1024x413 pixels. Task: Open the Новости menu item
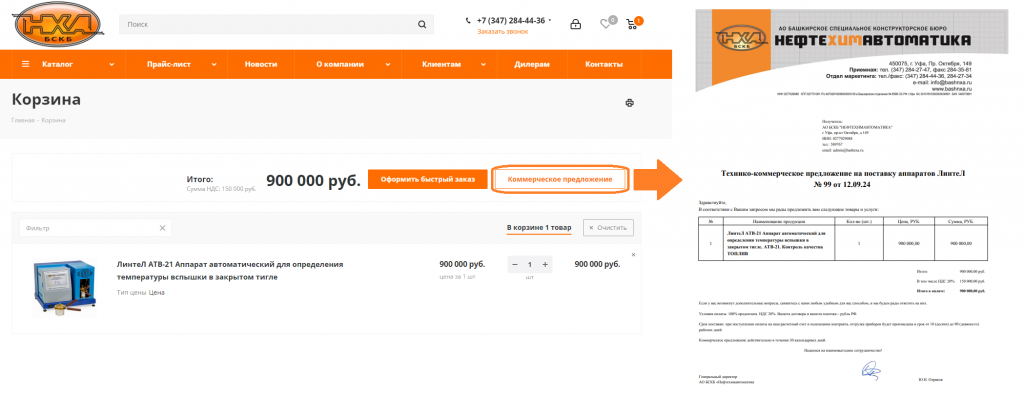(261, 65)
